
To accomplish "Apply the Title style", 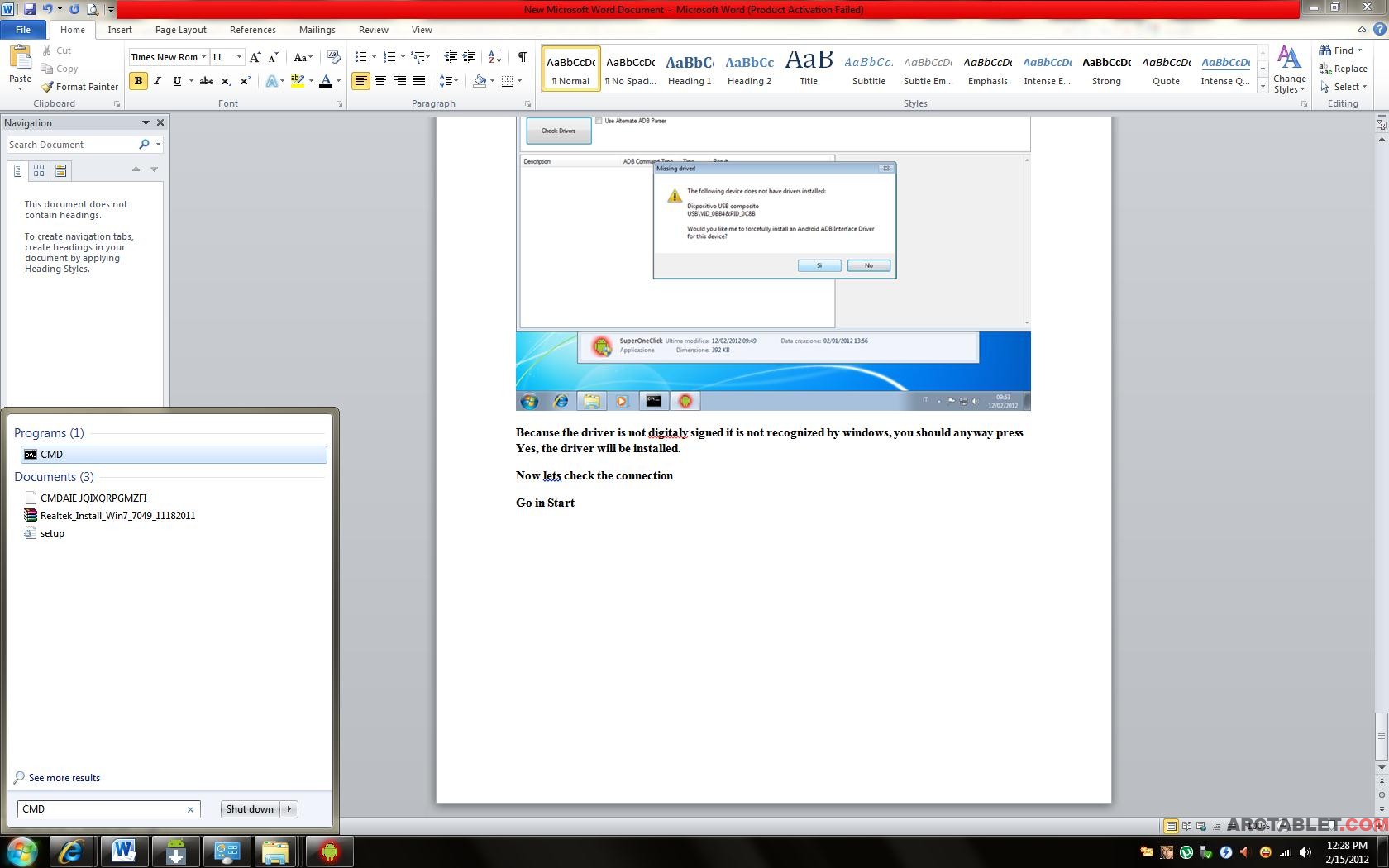I will (809, 69).
